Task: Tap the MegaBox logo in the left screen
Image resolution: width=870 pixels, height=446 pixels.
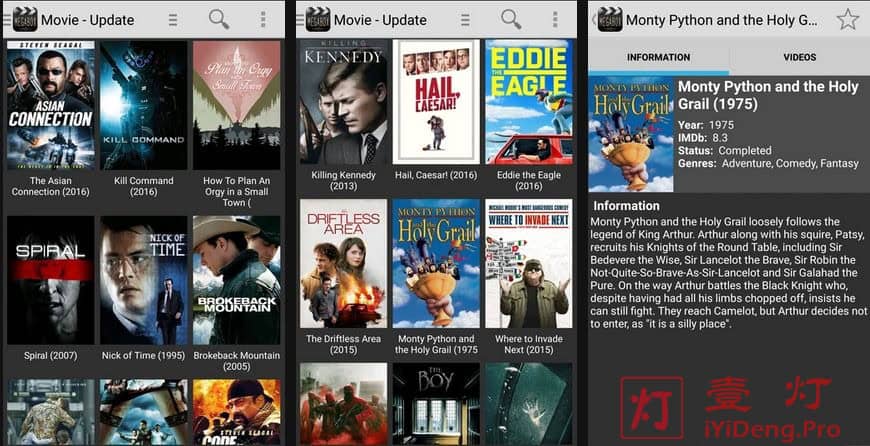Action: (x=20, y=19)
